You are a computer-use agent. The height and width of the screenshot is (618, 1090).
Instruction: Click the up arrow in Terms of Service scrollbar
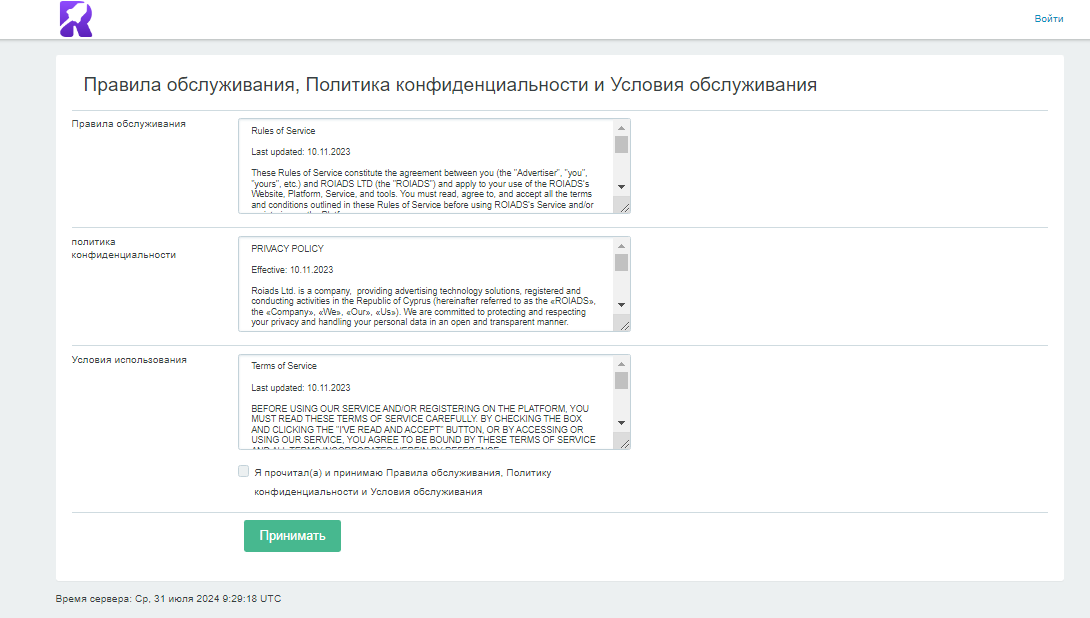(x=621, y=364)
